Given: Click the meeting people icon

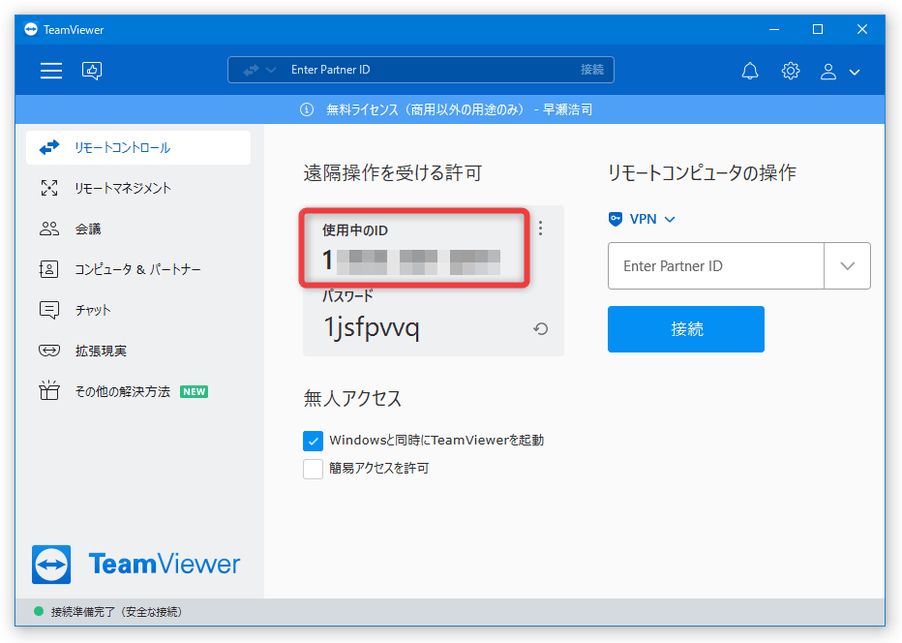Looking at the screenshot, I should (x=49, y=229).
